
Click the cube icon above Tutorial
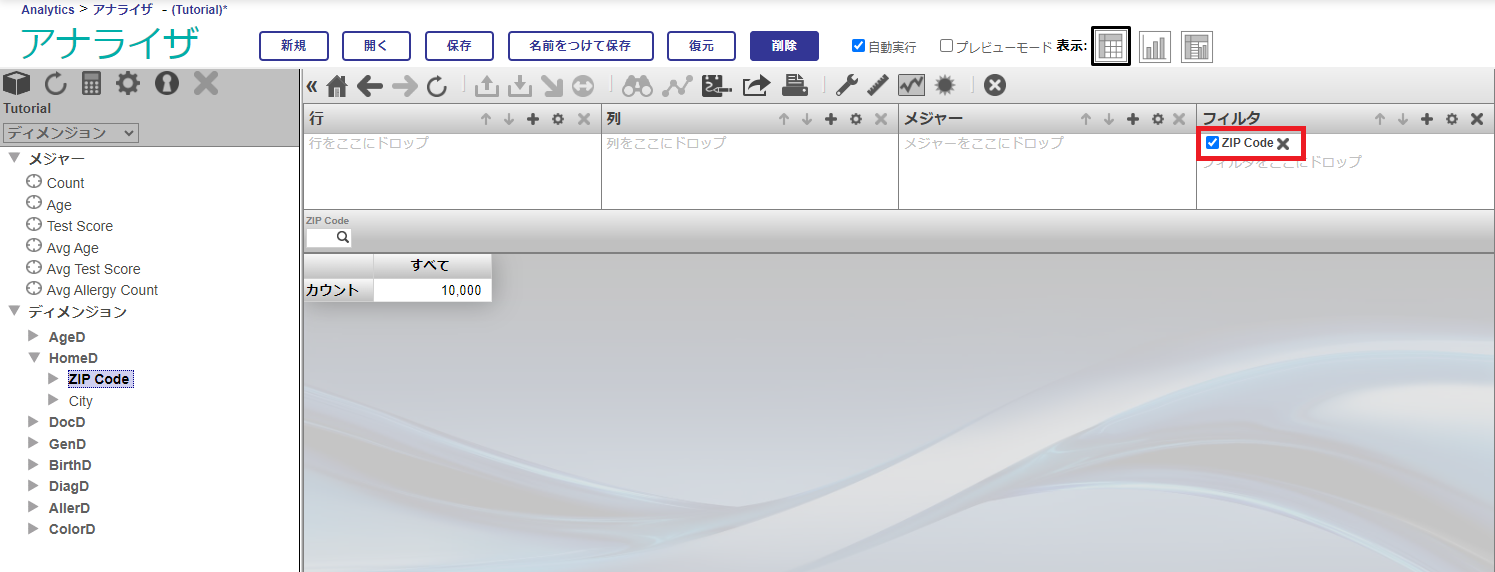pyautogui.click(x=17, y=83)
